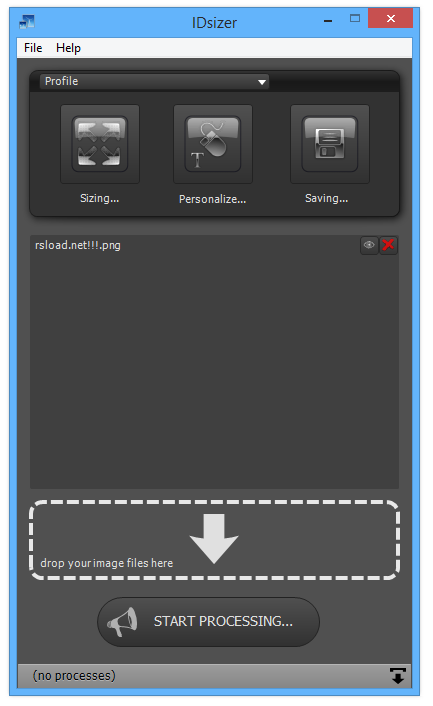Screen dimensions: 433x706
Task: Click the (no processes) status bar
Action: (x=214, y=675)
